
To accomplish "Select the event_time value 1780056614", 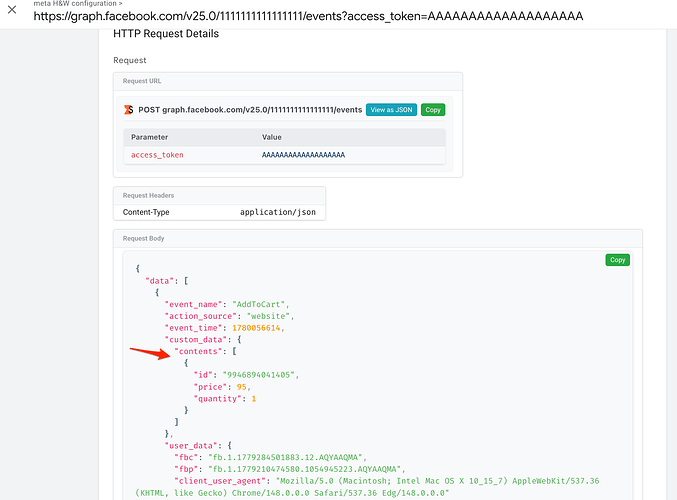I will tap(256, 328).
